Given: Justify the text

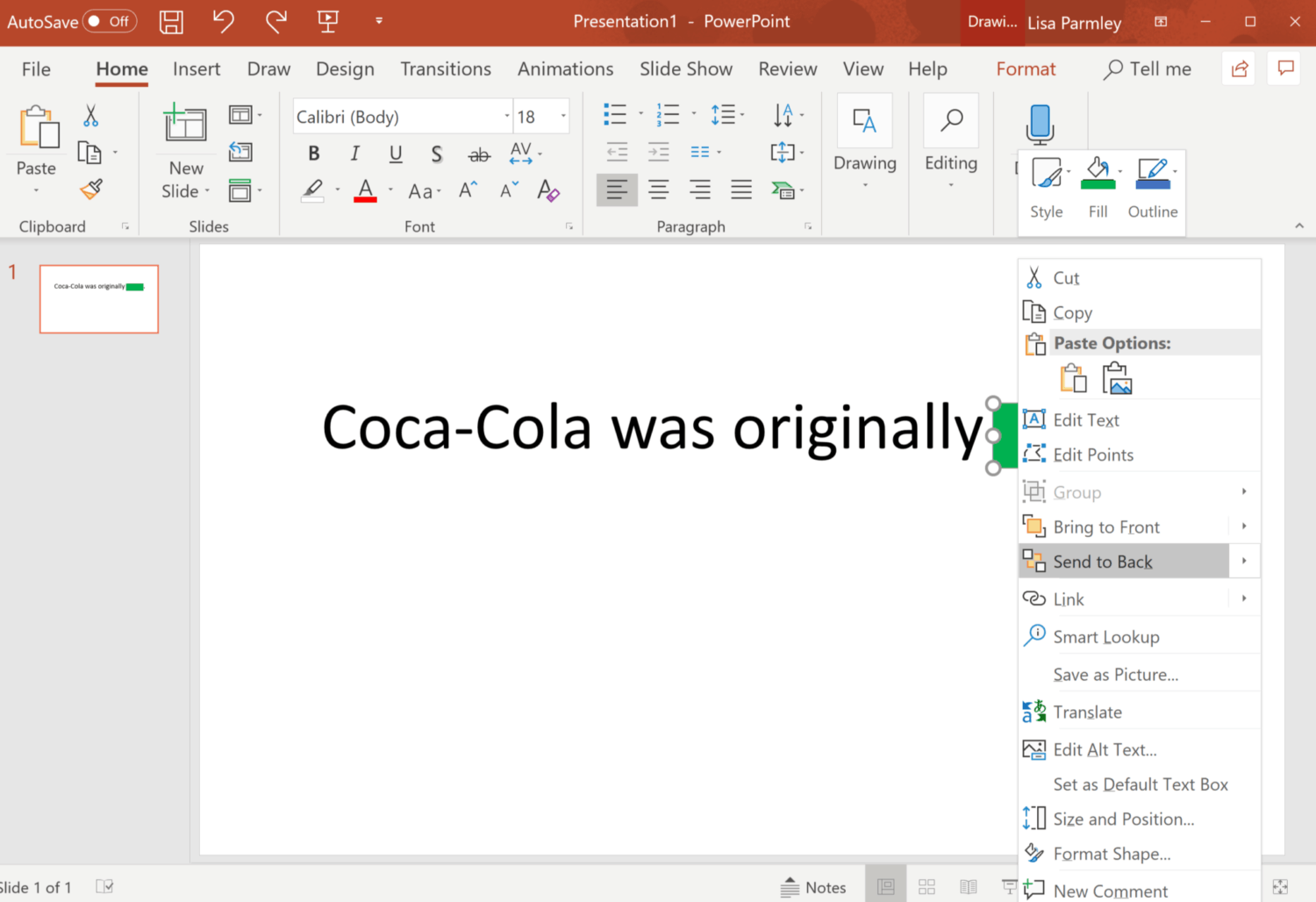Looking at the screenshot, I should point(741,190).
